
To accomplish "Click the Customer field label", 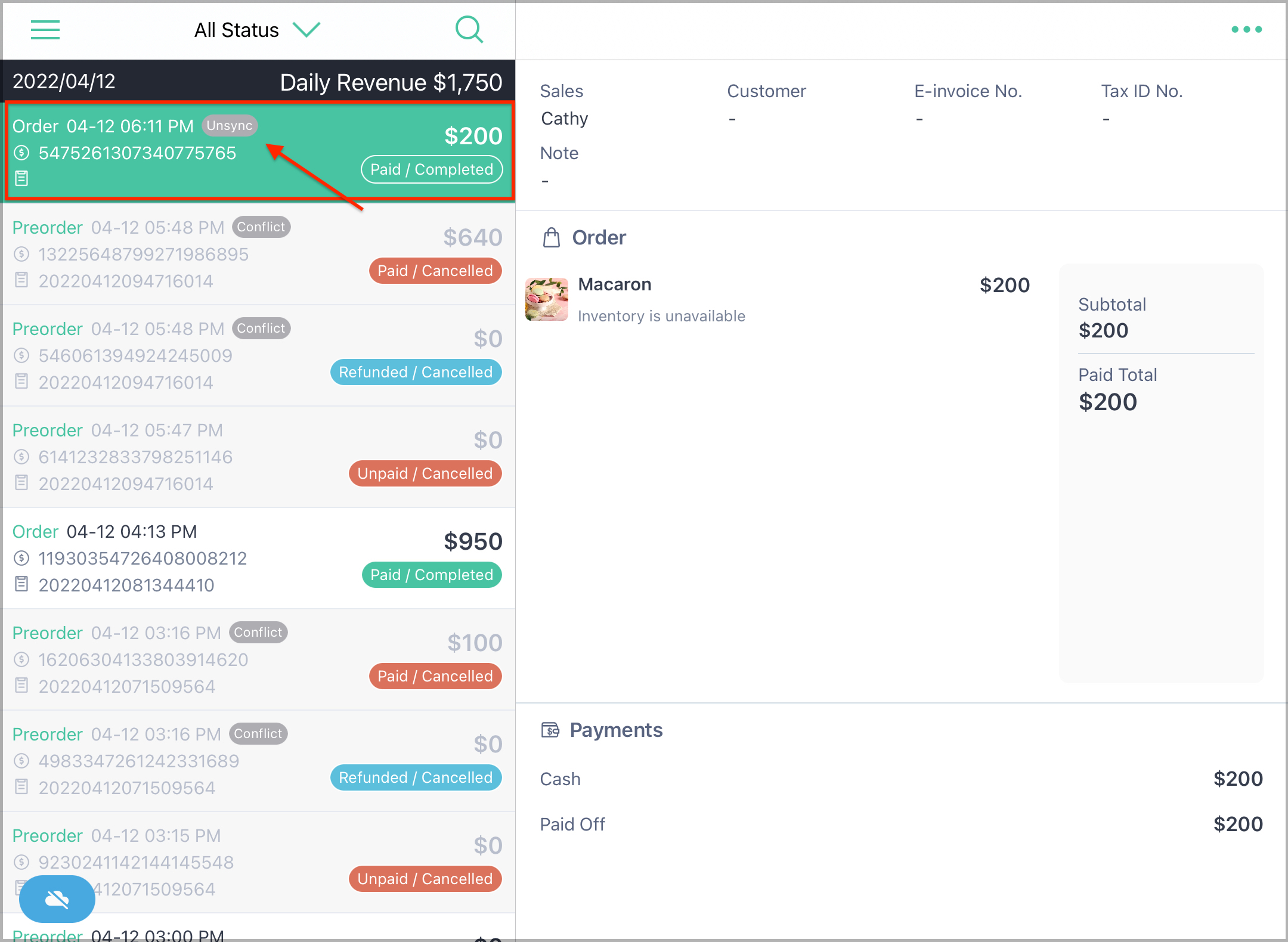I will pyautogui.click(x=766, y=91).
